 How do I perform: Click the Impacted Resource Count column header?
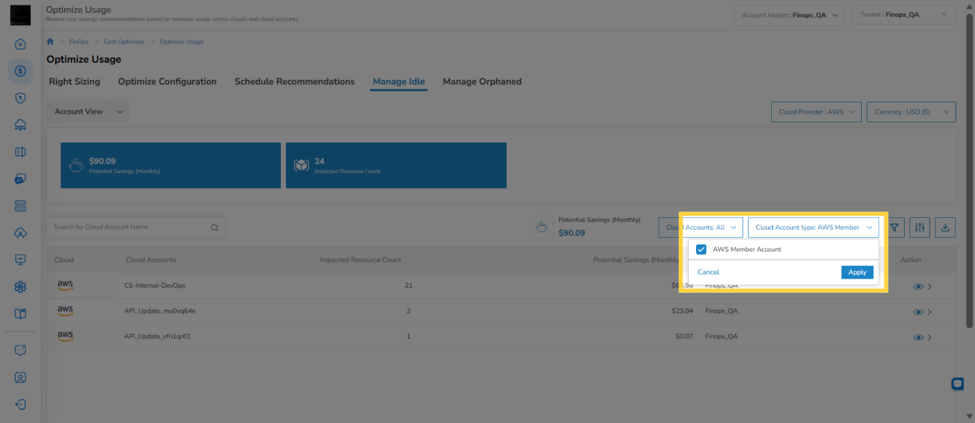click(x=360, y=259)
